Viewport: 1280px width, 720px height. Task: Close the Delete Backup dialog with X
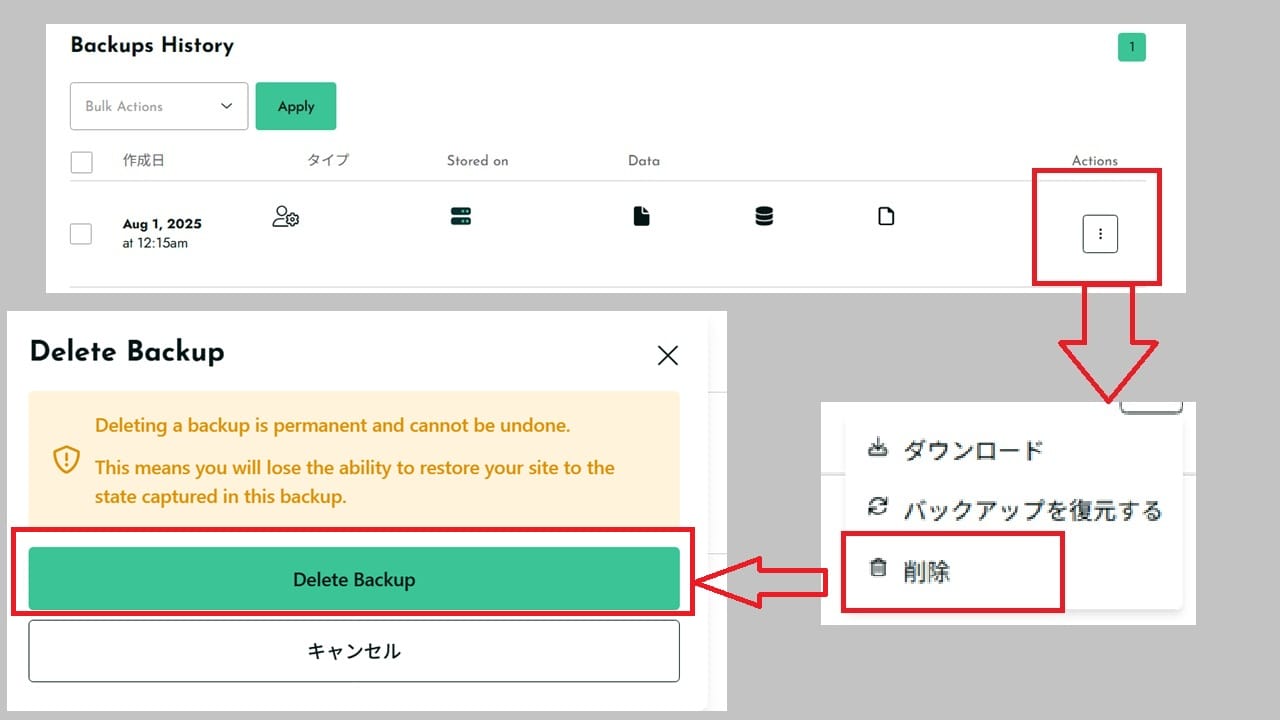point(667,355)
